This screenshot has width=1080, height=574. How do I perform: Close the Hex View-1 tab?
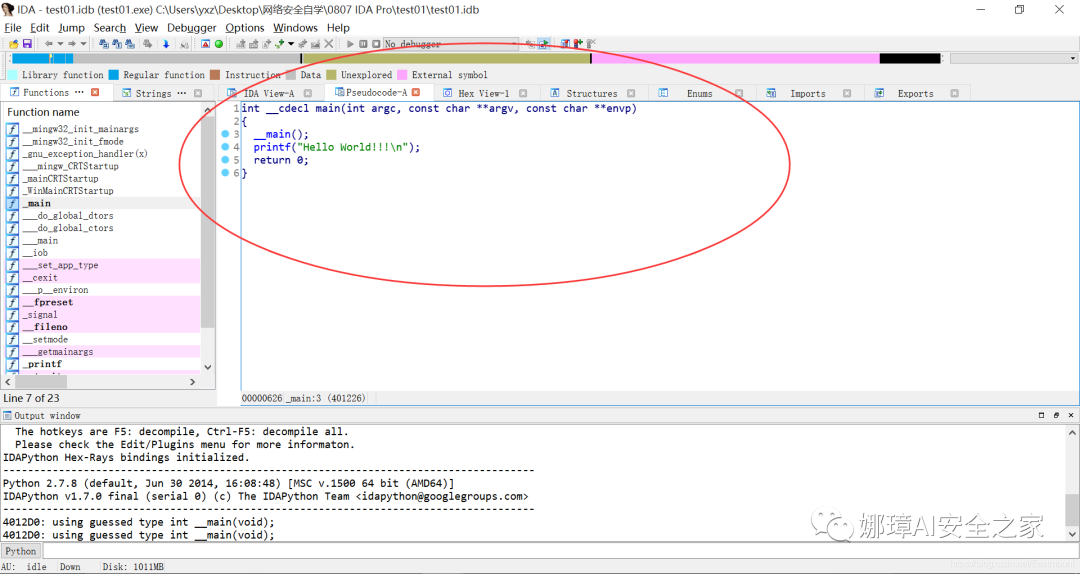(x=523, y=93)
